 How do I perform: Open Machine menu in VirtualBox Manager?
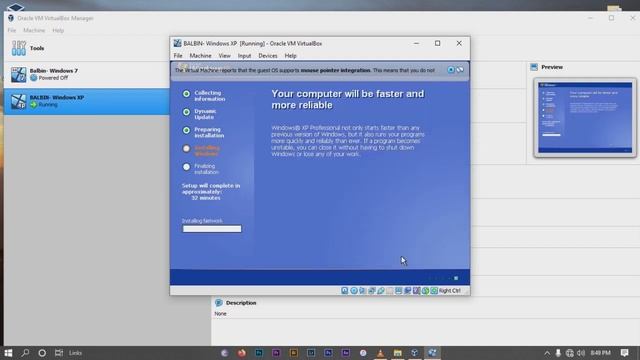click(34, 30)
